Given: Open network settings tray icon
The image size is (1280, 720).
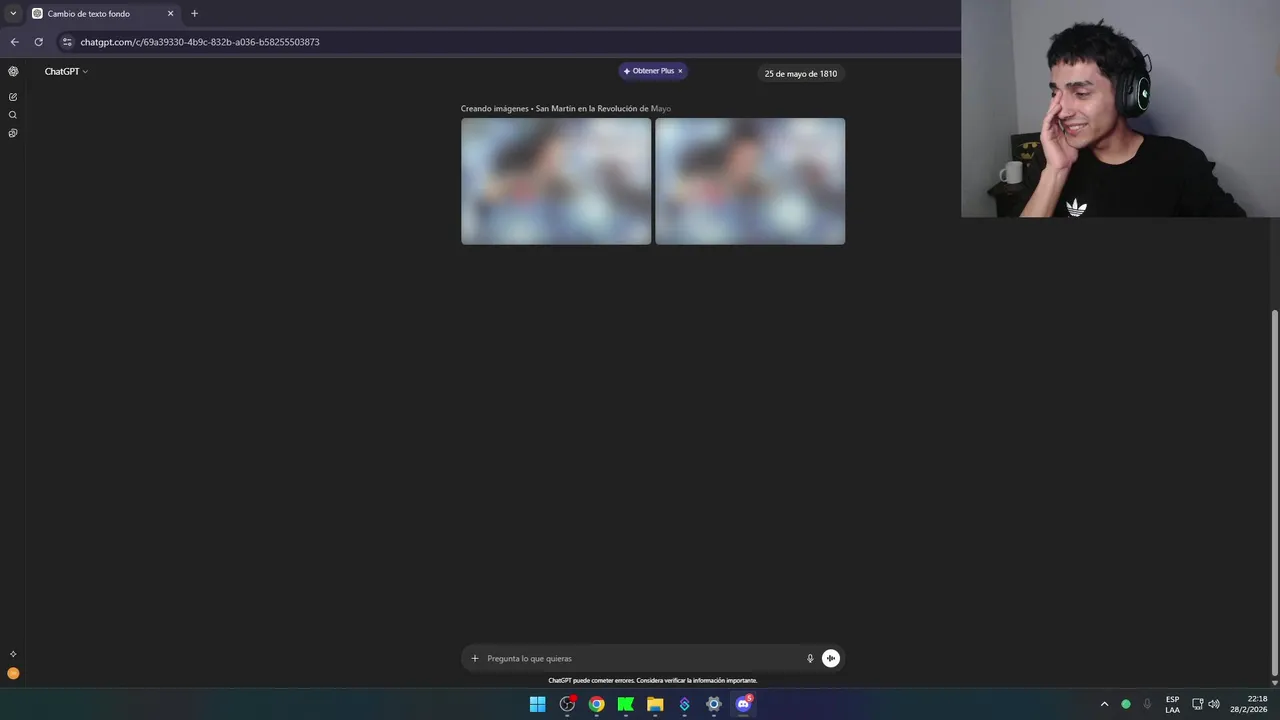Looking at the screenshot, I should click(1197, 704).
